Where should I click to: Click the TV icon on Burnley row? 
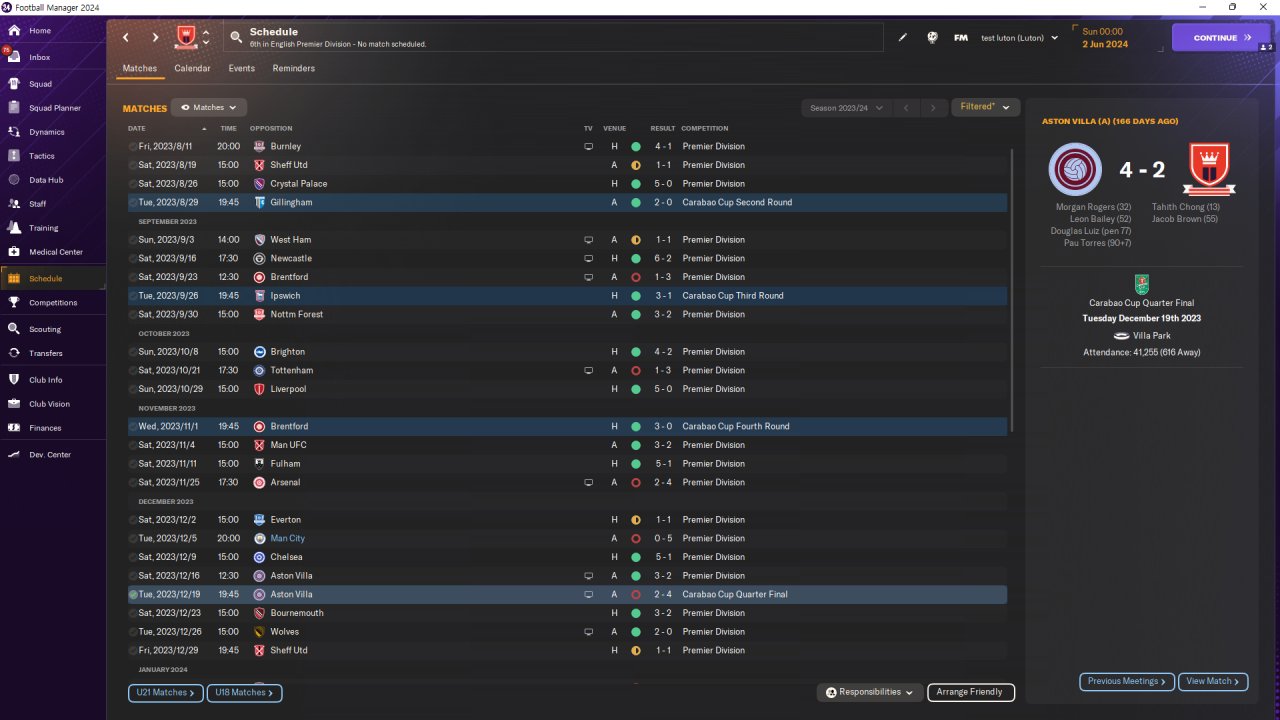[x=589, y=147]
